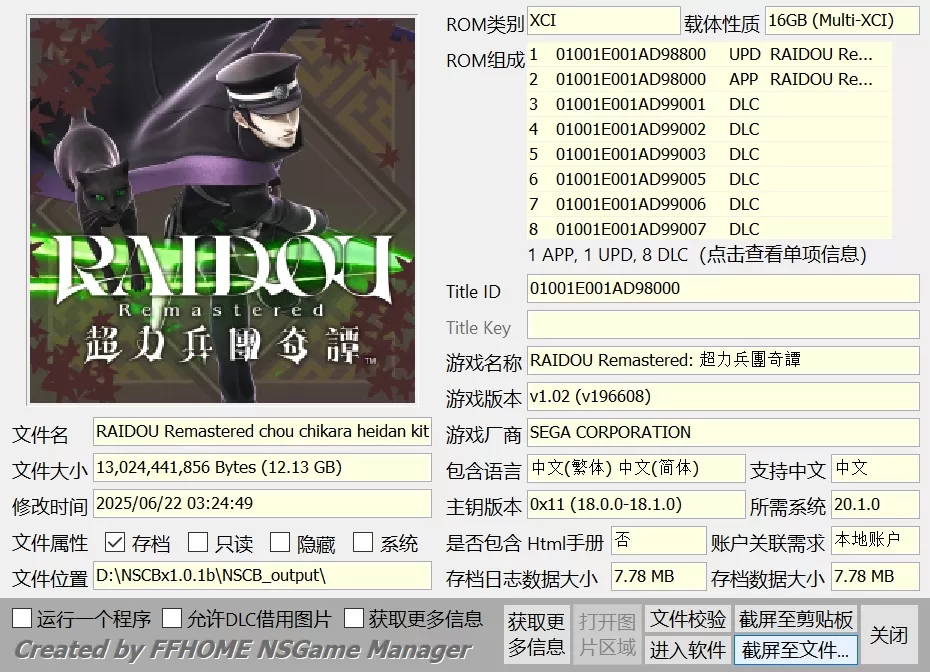This screenshot has width=930, height=672.
Task: Click the 进入软件 button
Action: (x=688, y=649)
